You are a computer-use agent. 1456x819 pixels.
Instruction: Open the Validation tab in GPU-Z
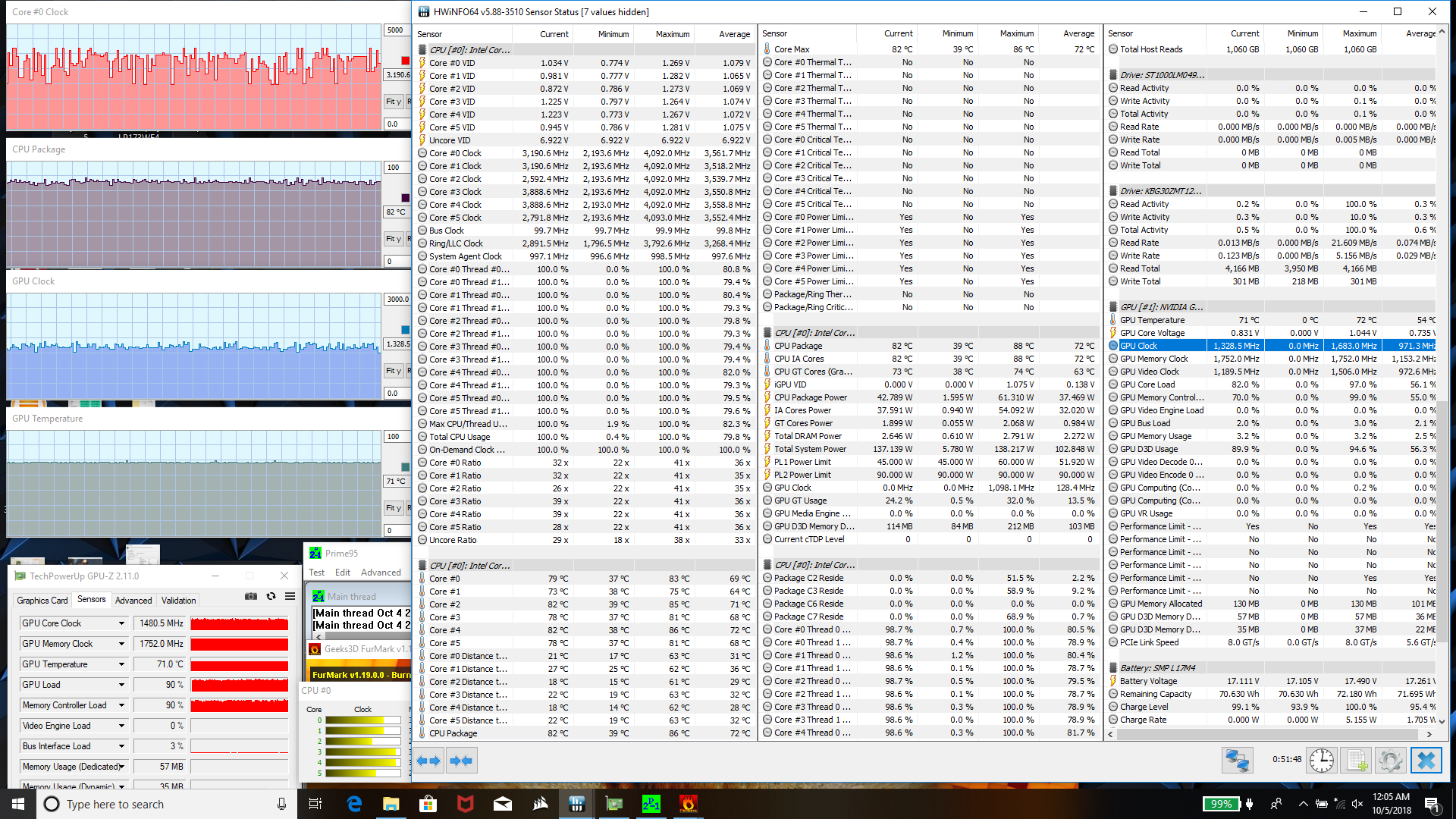tap(178, 600)
